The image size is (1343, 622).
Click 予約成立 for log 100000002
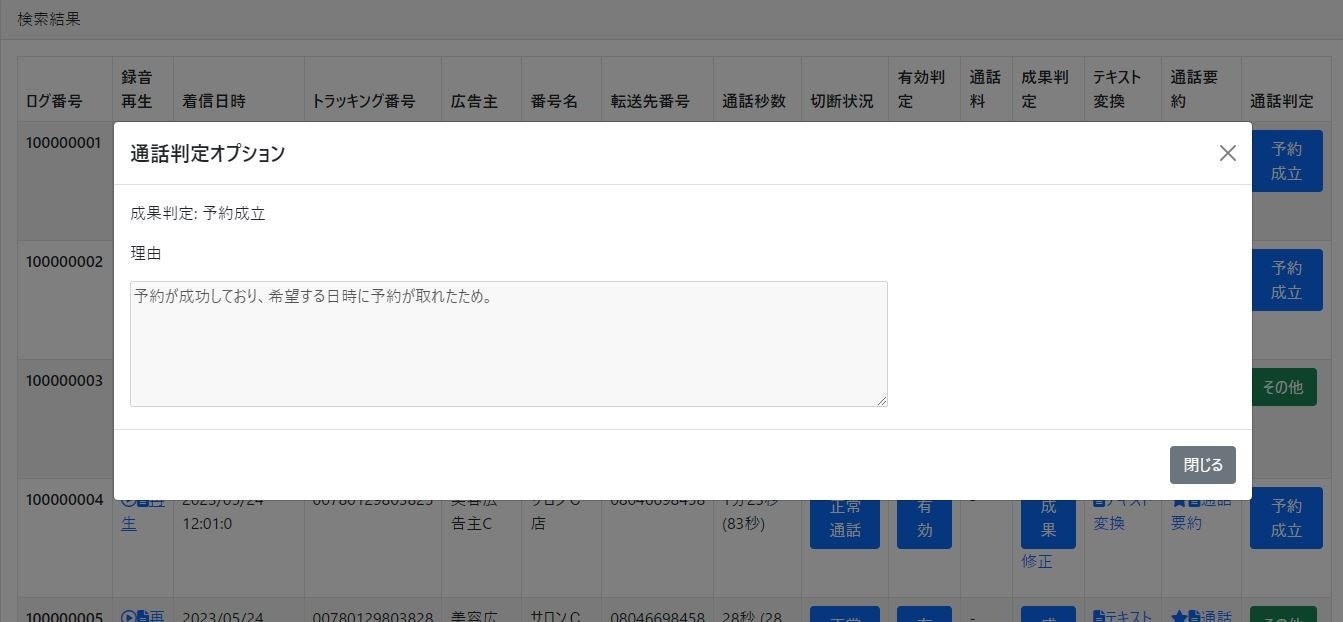click(1286, 279)
